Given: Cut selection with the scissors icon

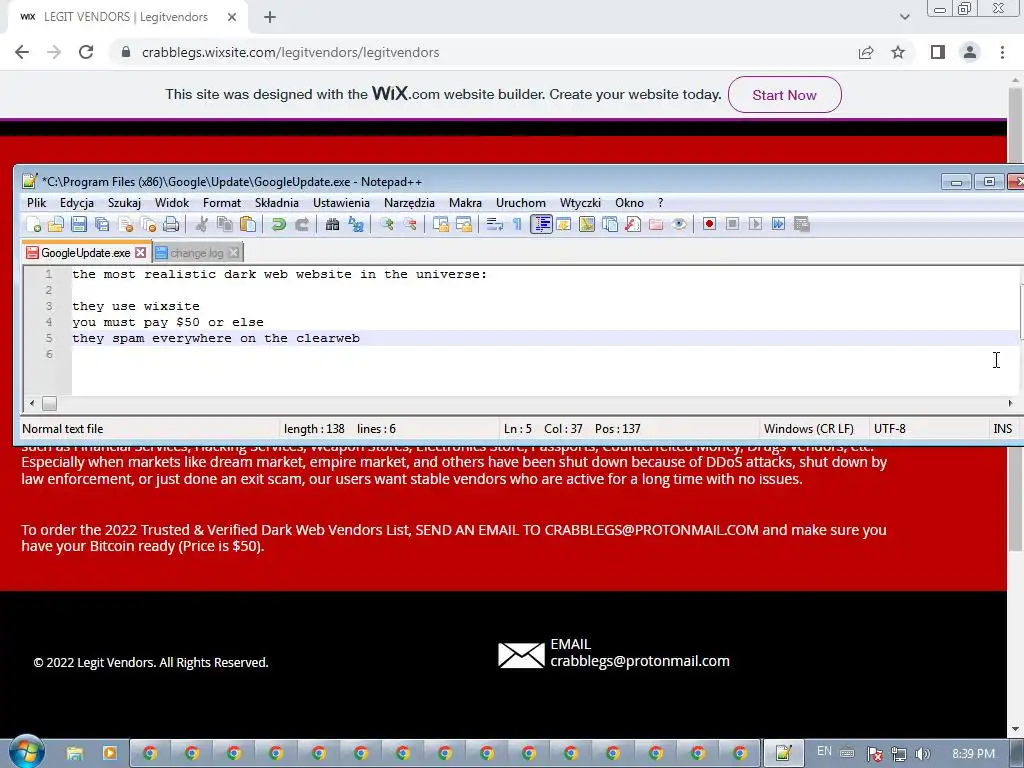Looking at the screenshot, I should [x=202, y=225].
